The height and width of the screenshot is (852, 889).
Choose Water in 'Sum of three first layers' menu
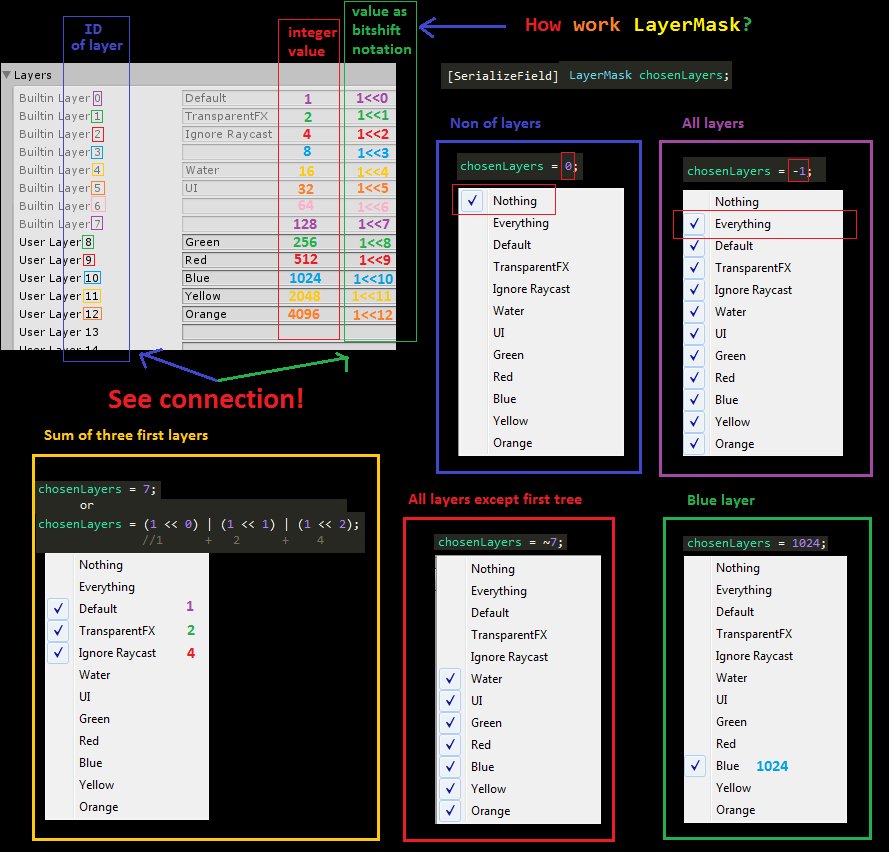tap(127, 675)
